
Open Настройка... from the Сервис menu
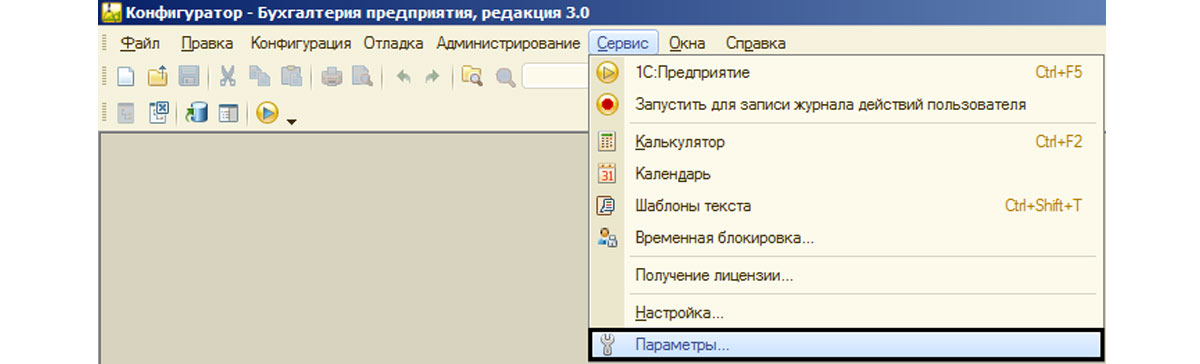coord(846,313)
